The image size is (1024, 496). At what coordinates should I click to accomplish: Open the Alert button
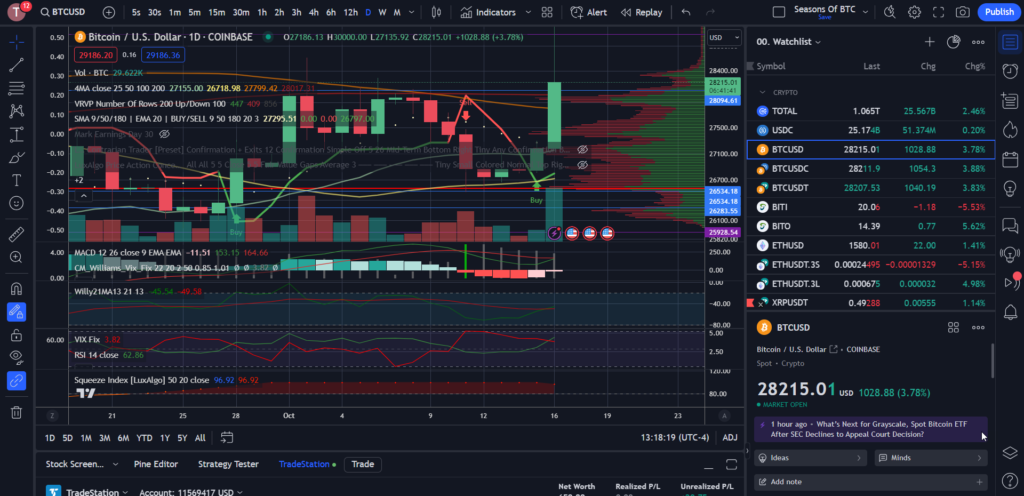pyautogui.click(x=588, y=12)
